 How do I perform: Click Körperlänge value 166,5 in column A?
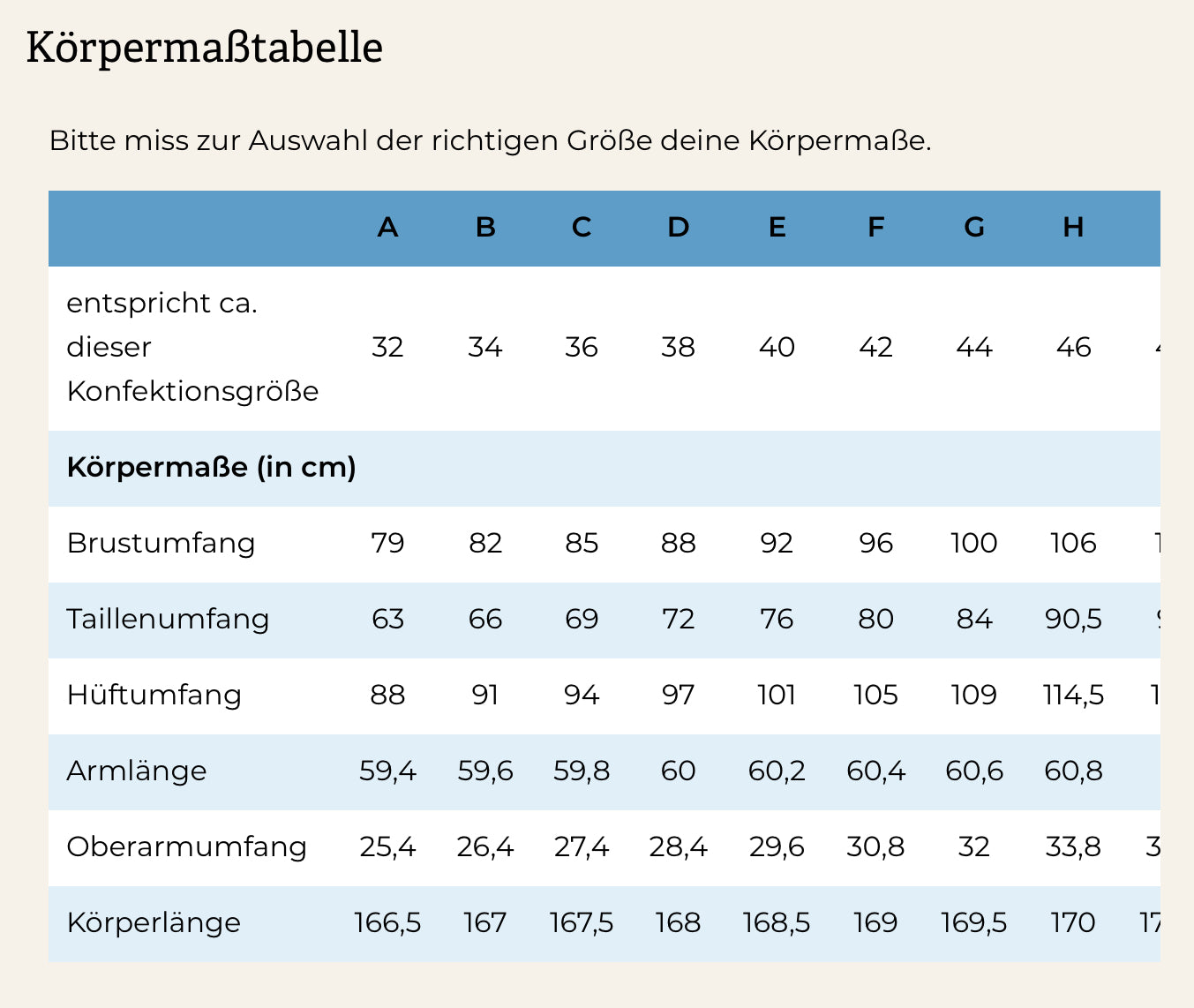387,922
